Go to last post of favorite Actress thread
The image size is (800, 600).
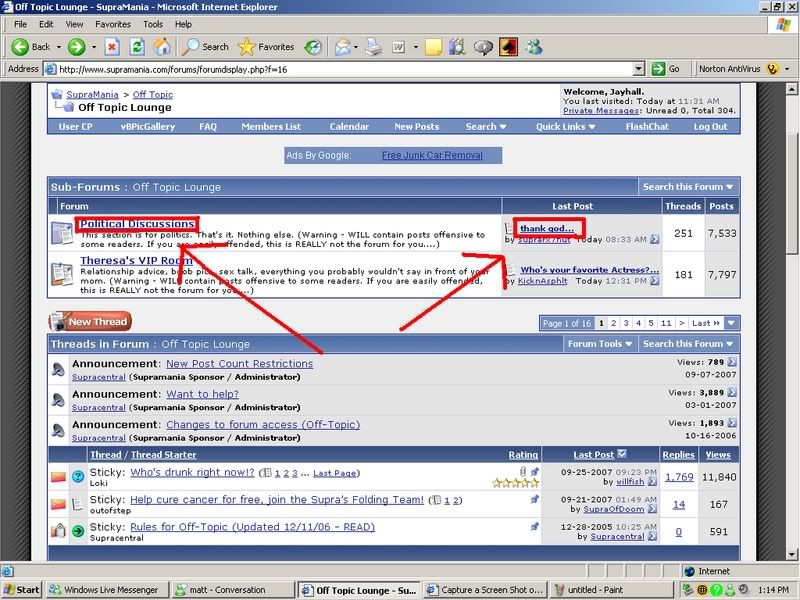point(655,281)
